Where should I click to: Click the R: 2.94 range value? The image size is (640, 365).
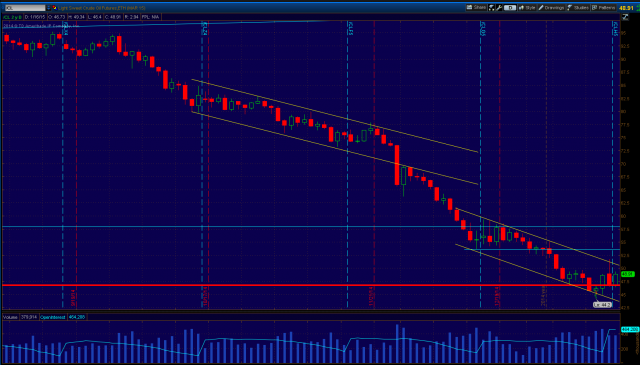pos(131,17)
